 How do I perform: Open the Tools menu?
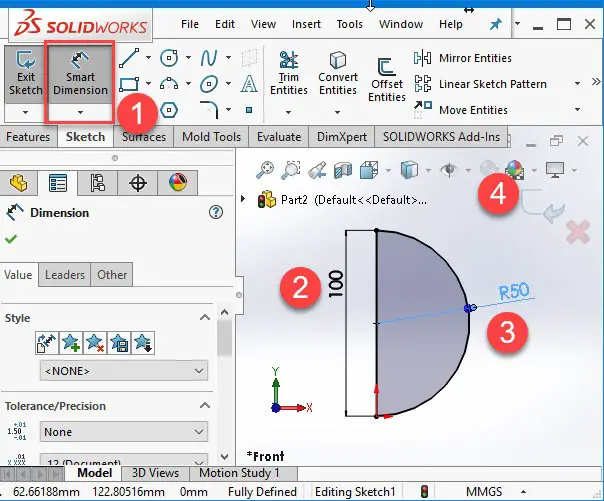349,24
